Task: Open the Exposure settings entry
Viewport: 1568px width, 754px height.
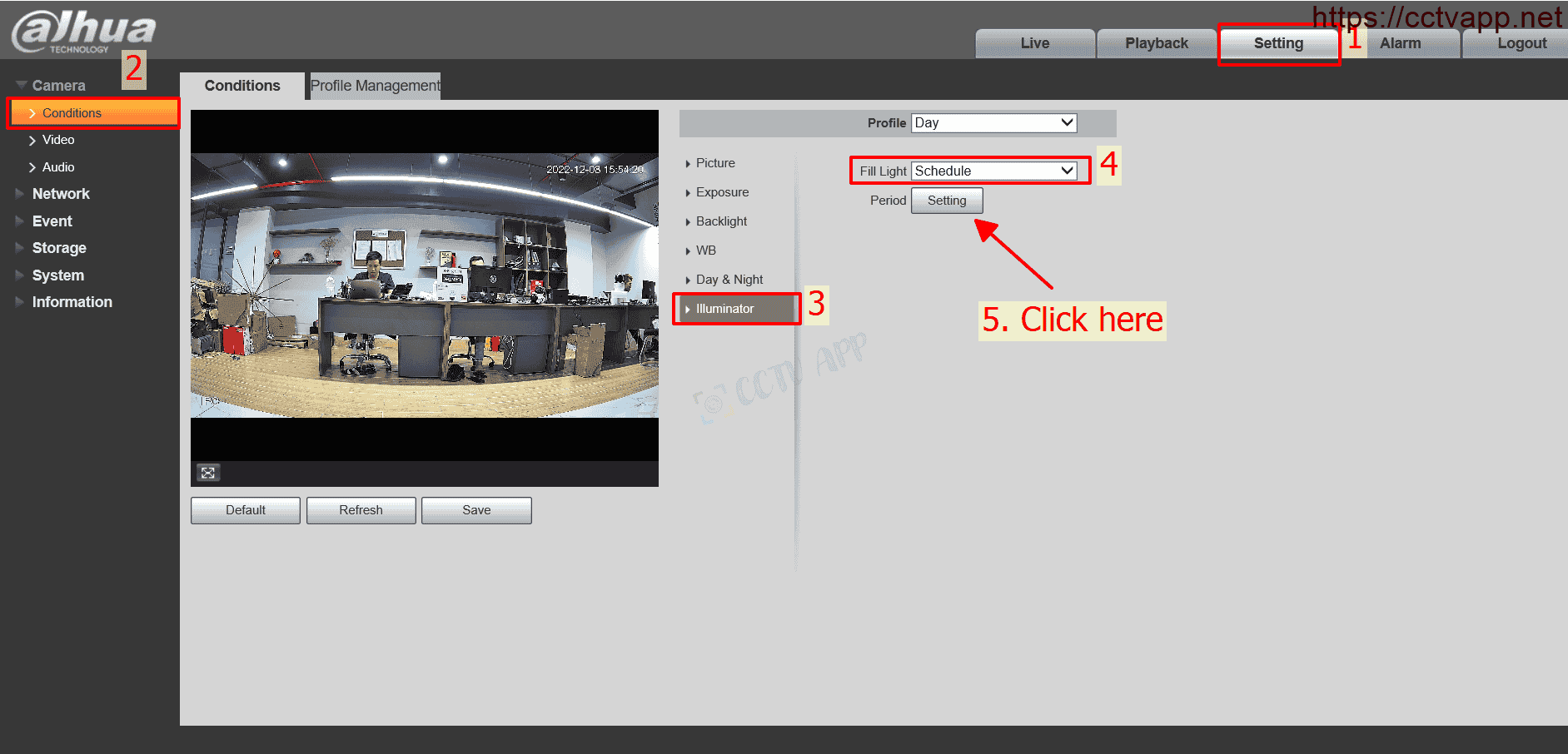Action: click(722, 192)
